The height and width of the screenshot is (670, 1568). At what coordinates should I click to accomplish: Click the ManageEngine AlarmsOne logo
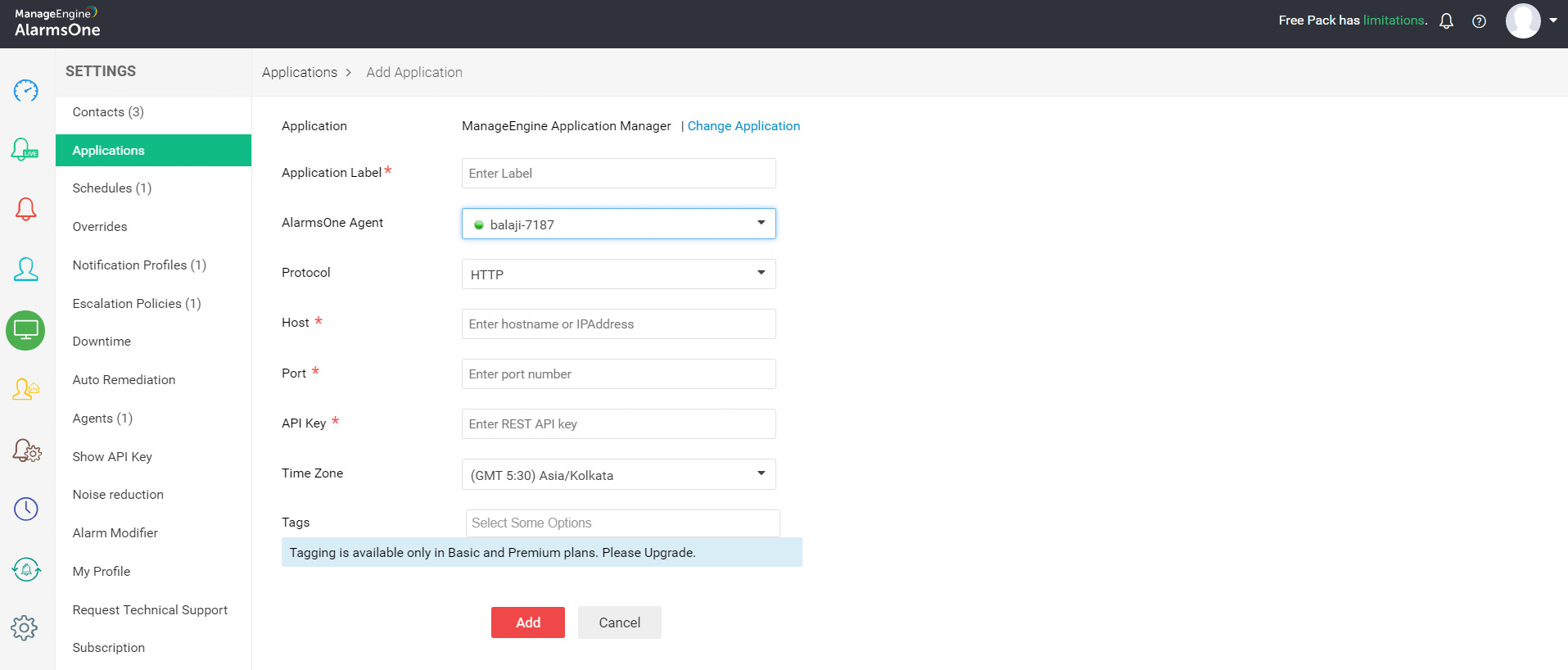point(57,22)
